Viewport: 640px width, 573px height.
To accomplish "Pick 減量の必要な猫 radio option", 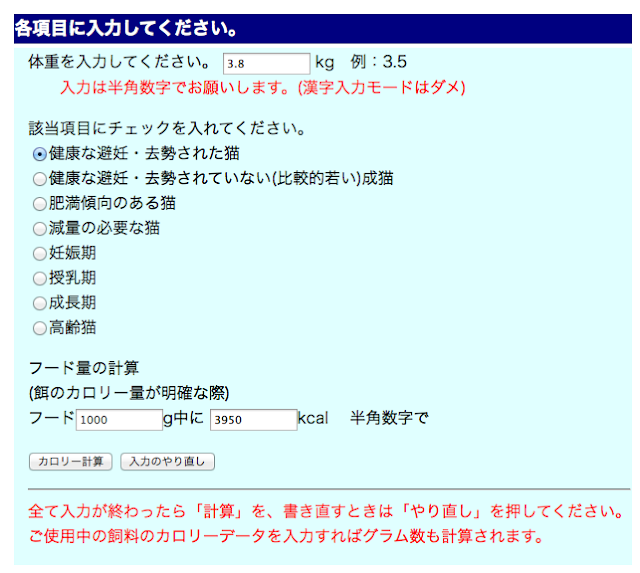I will 40,229.
